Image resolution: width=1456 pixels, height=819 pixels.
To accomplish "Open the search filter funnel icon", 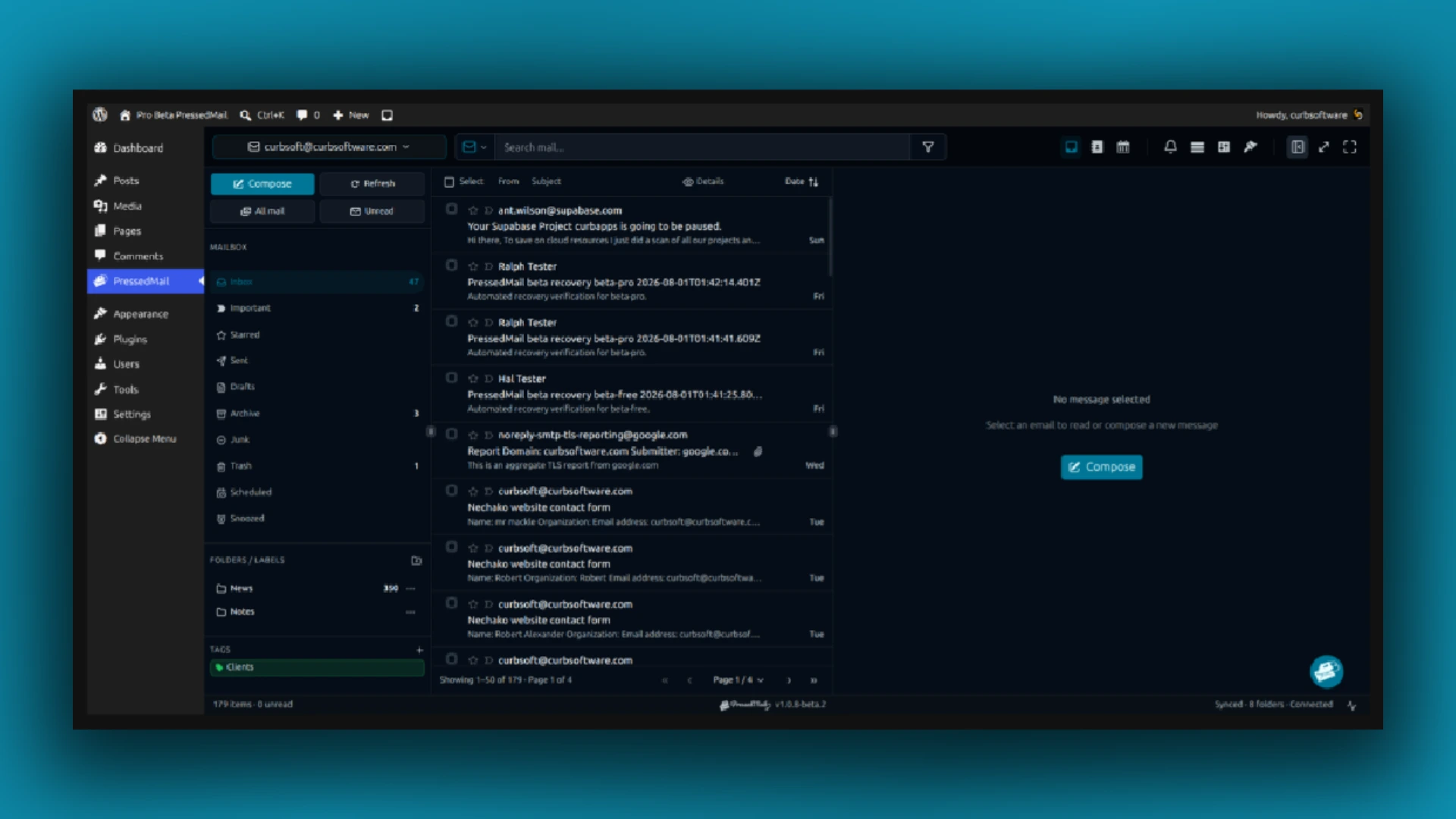I will (927, 147).
